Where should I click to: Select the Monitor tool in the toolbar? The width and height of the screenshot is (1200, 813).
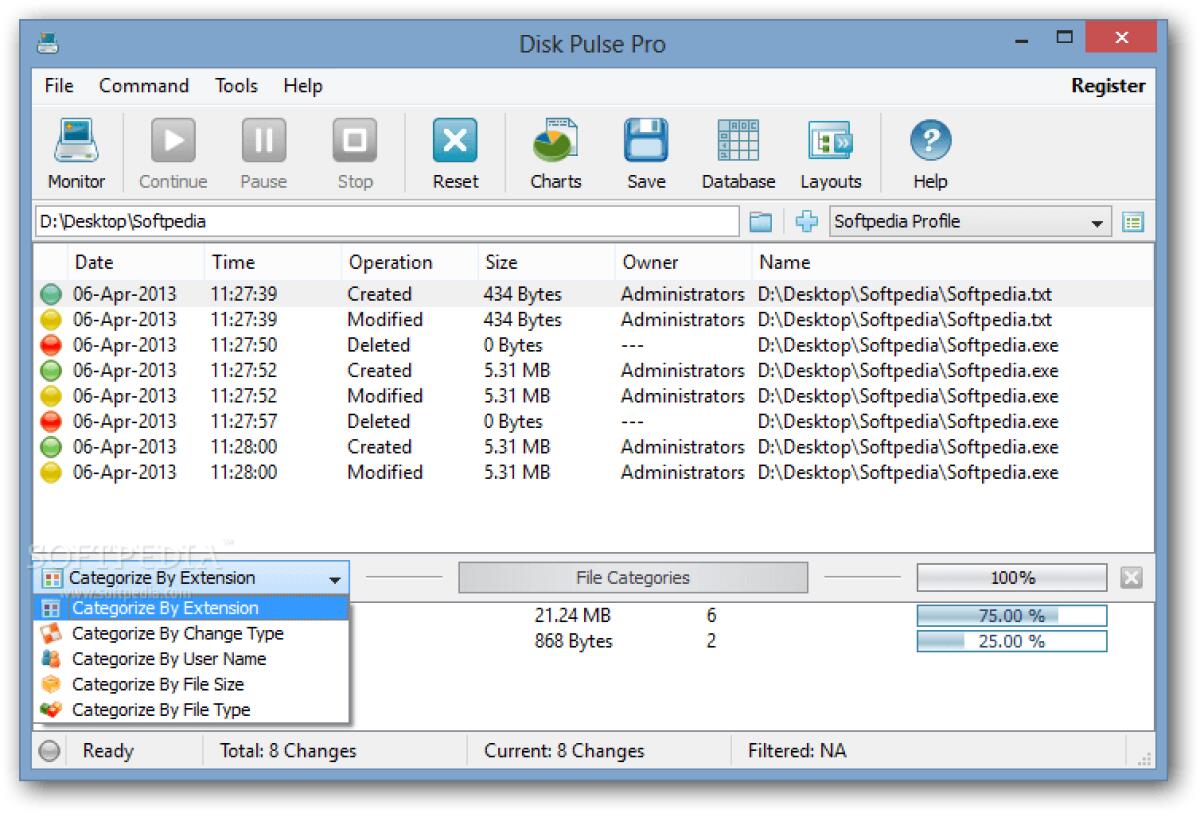(75, 150)
